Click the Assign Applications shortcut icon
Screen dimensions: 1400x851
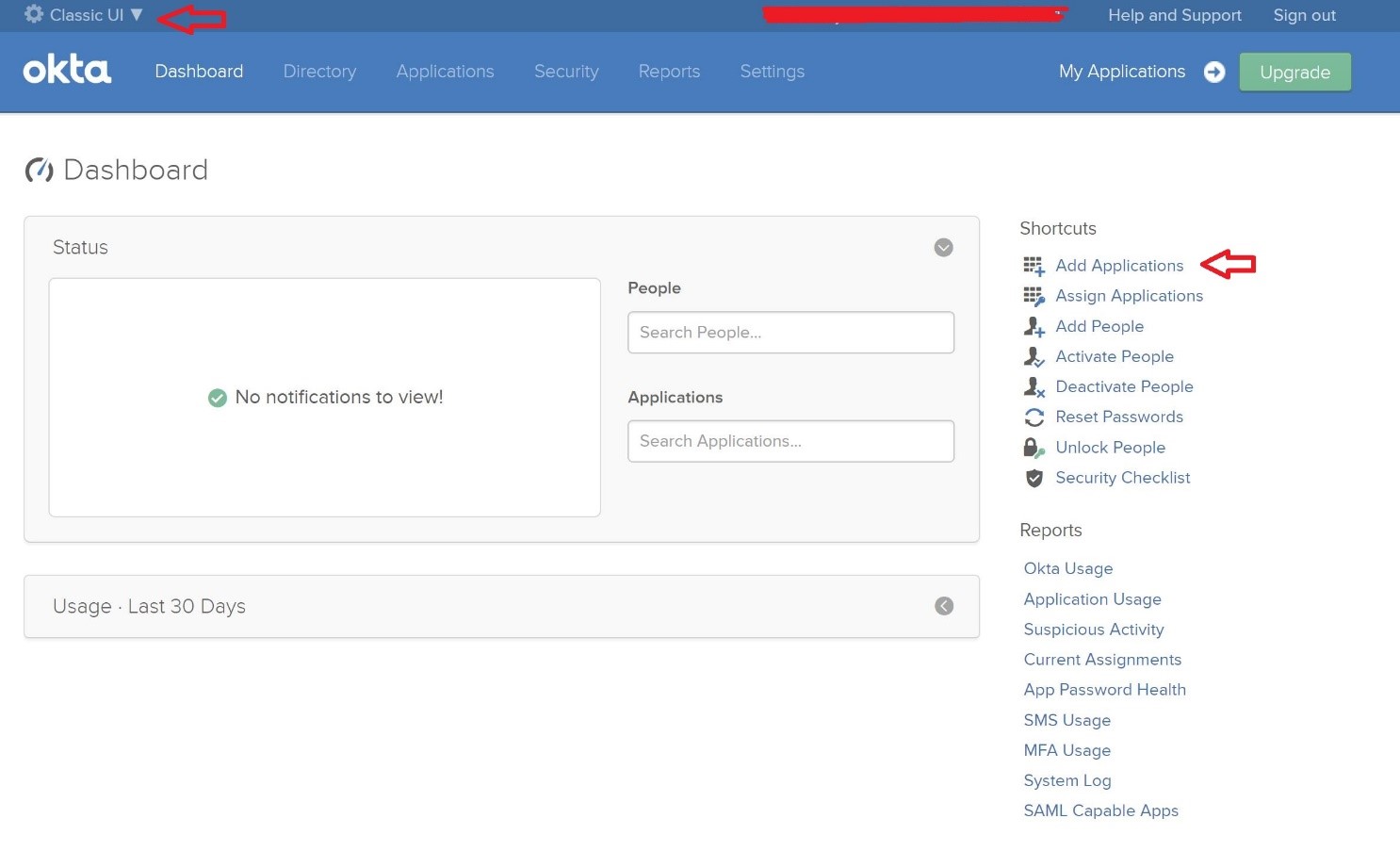point(1034,296)
